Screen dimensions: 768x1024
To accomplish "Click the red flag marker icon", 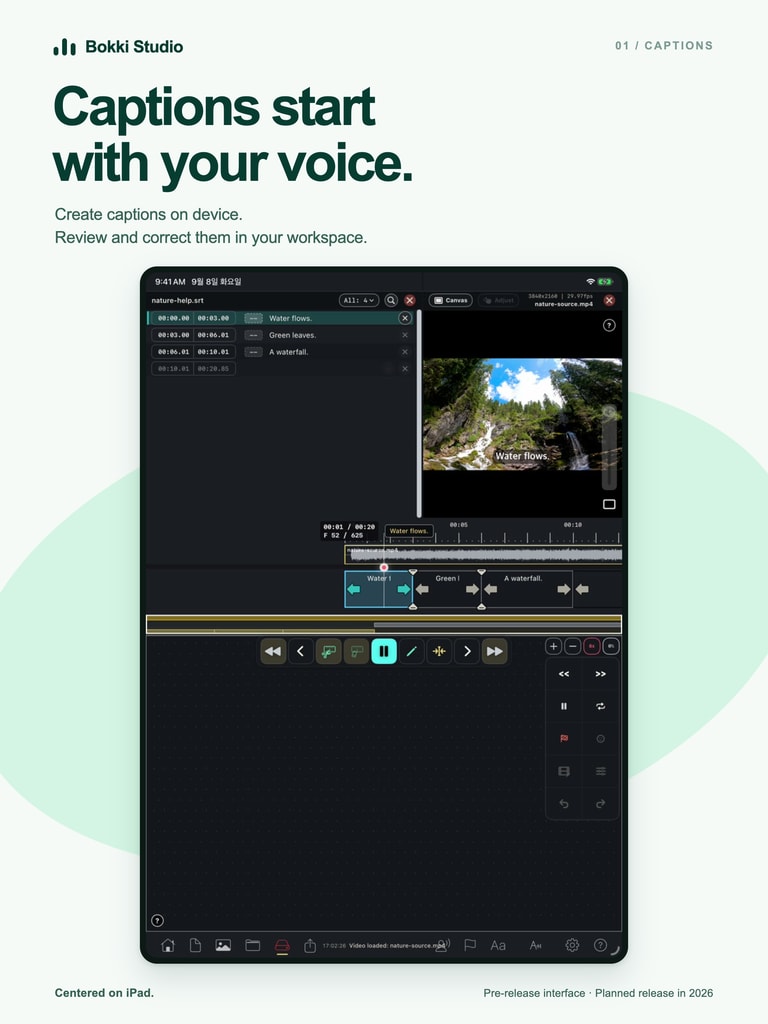I will 564,739.
